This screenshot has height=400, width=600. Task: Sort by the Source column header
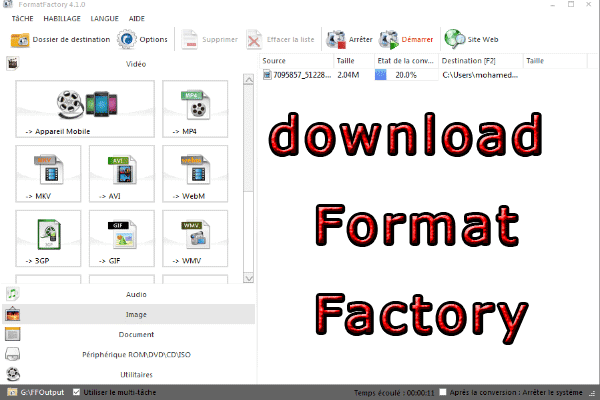[x=296, y=60]
